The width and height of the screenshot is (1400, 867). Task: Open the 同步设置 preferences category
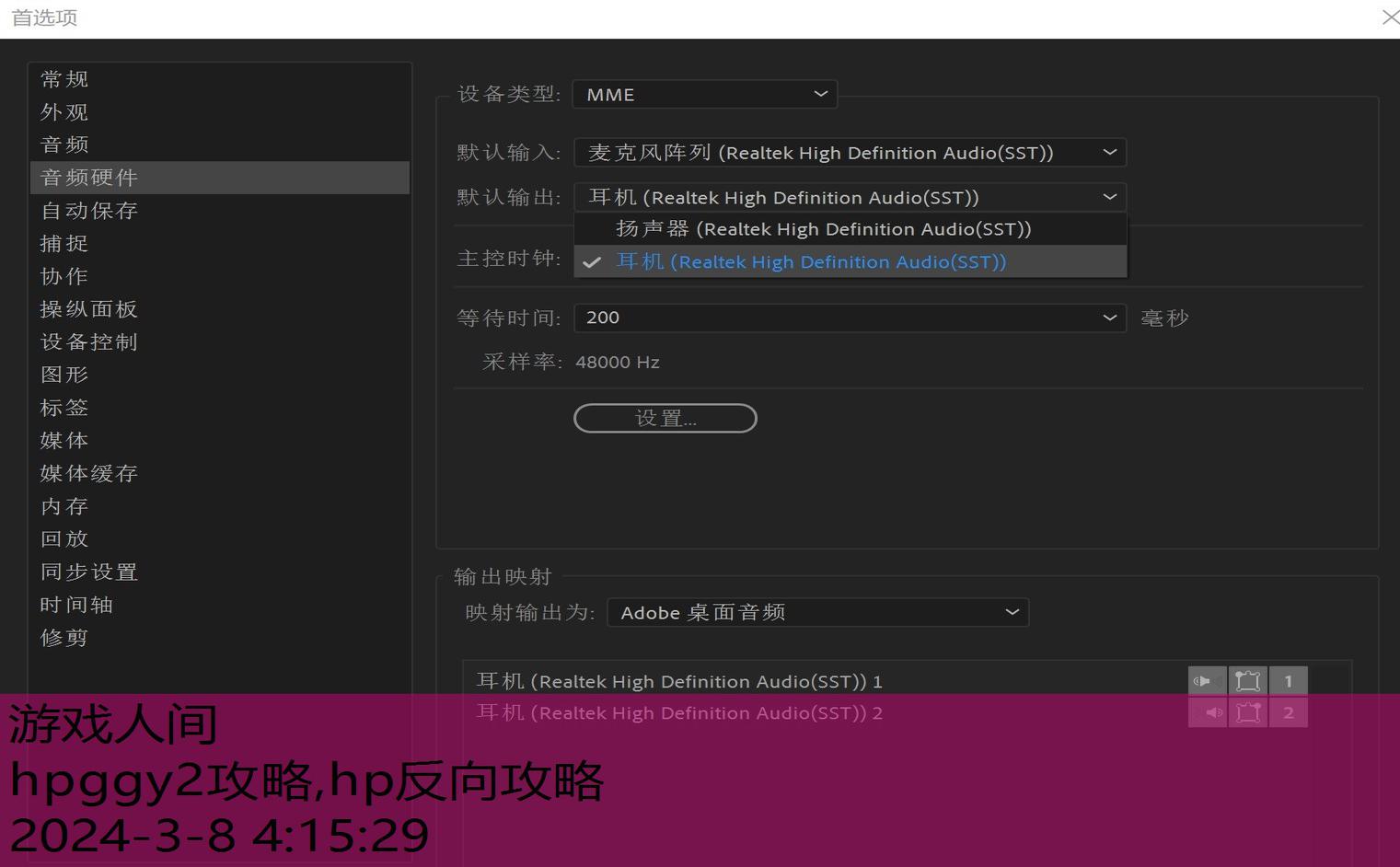pos(220,572)
